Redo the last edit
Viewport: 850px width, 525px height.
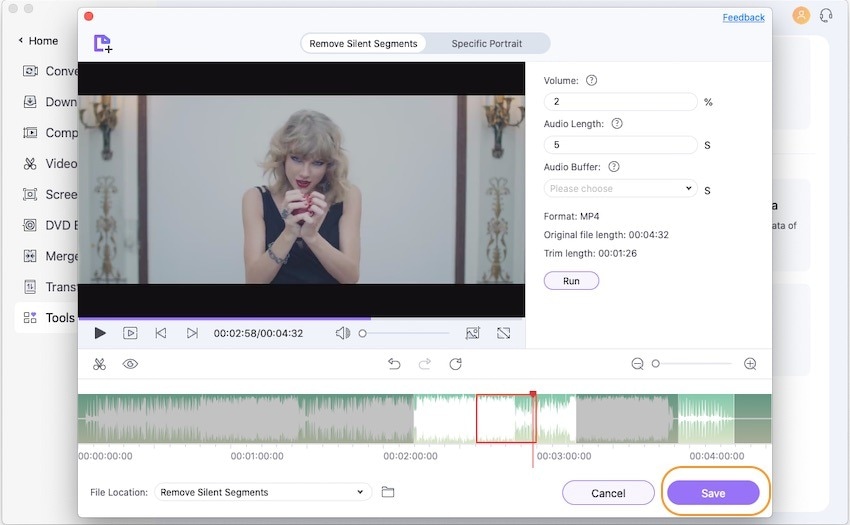click(425, 364)
